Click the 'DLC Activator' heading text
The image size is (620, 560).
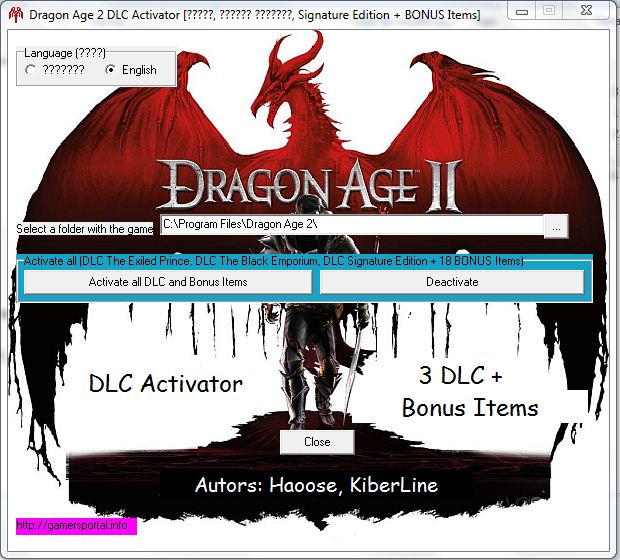[166, 384]
